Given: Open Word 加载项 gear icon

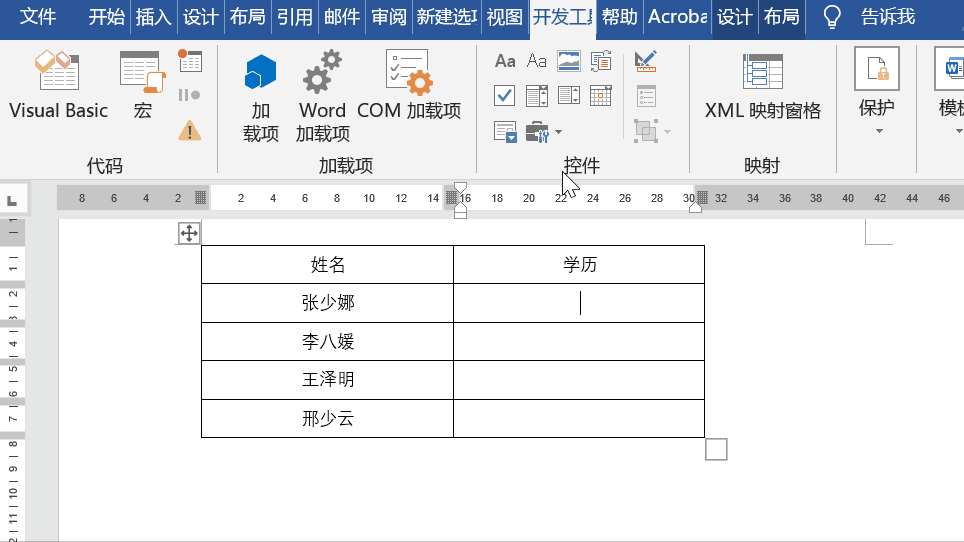Looking at the screenshot, I should pyautogui.click(x=322, y=97).
